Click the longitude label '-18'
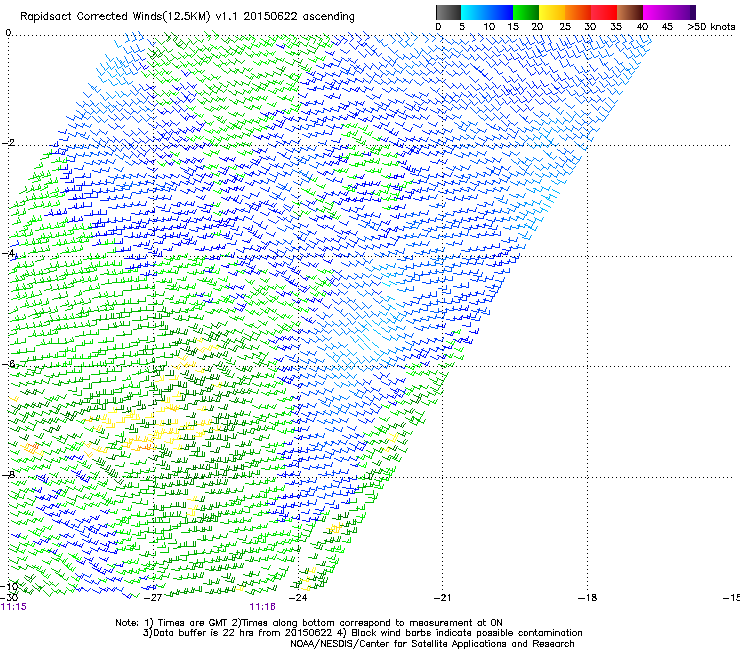 click(x=587, y=598)
